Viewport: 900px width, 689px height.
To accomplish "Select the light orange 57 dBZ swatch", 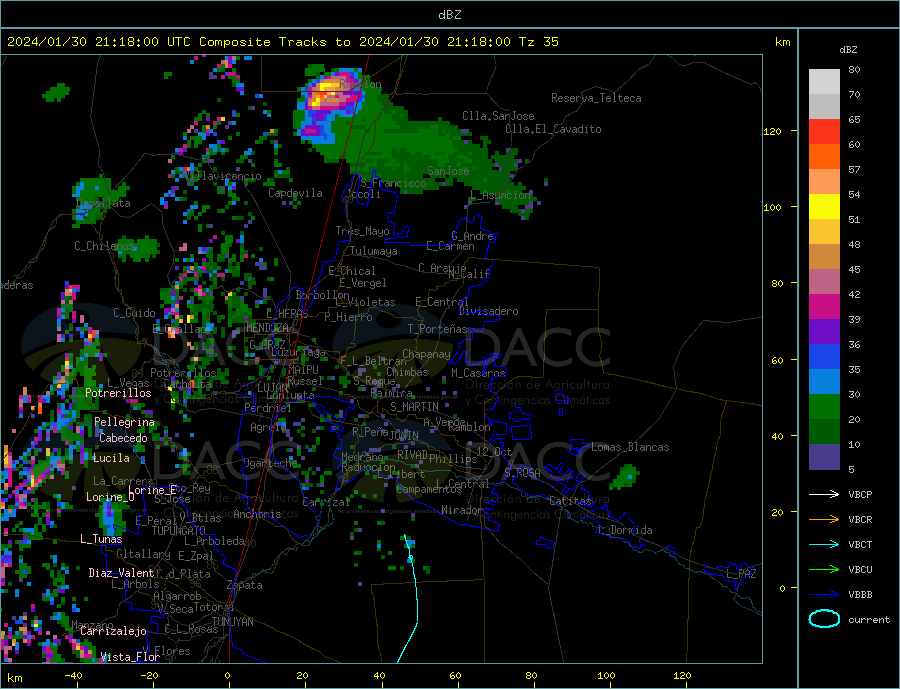I will pyautogui.click(x=824, y=181).
